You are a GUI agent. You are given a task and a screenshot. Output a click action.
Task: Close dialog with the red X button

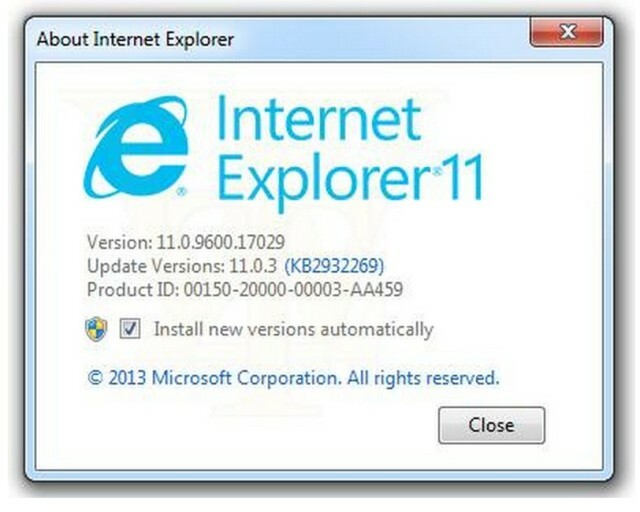coord(567,32)
